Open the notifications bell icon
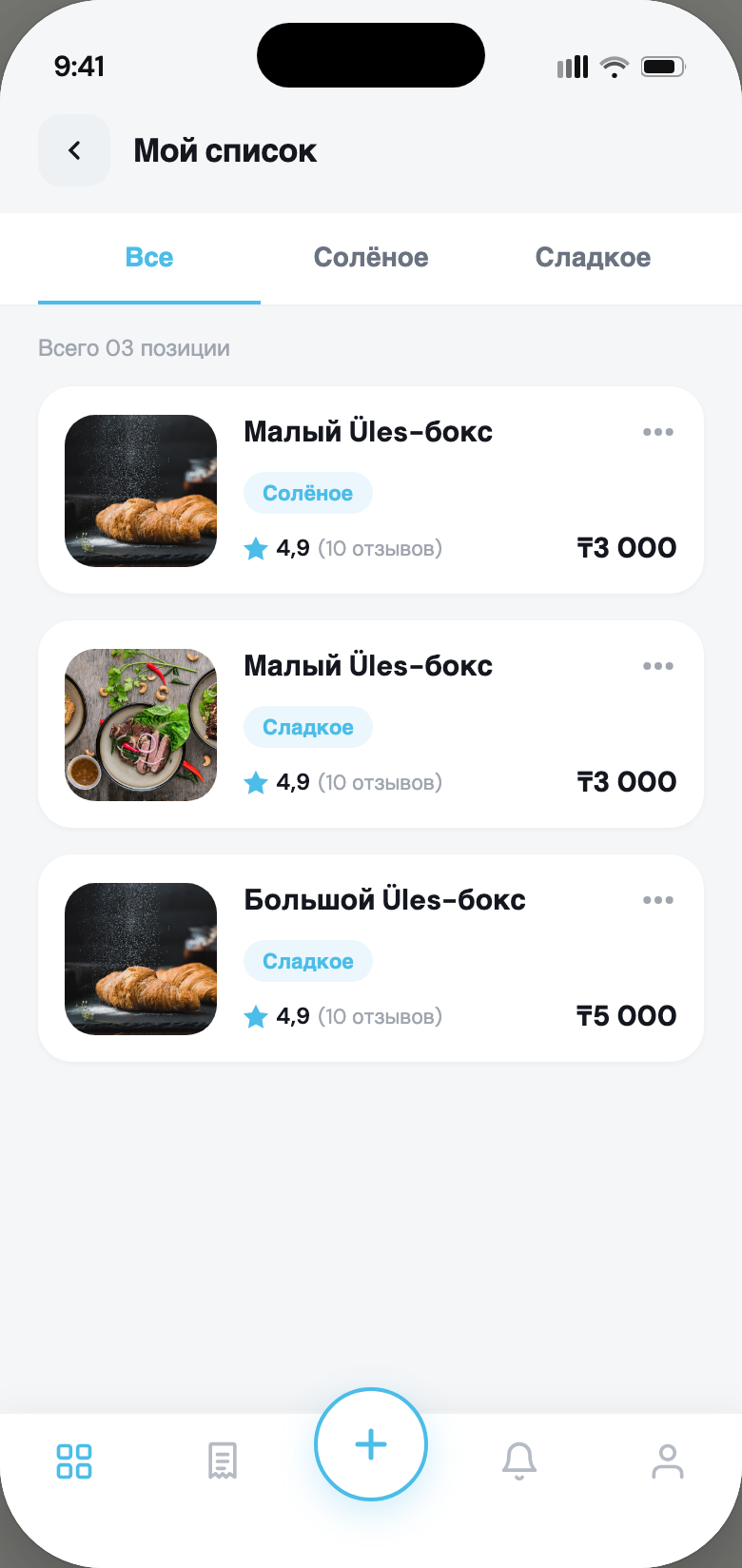Image resolution: width=742 pixels, height=1568 pixels. [x=519, y=1460]
